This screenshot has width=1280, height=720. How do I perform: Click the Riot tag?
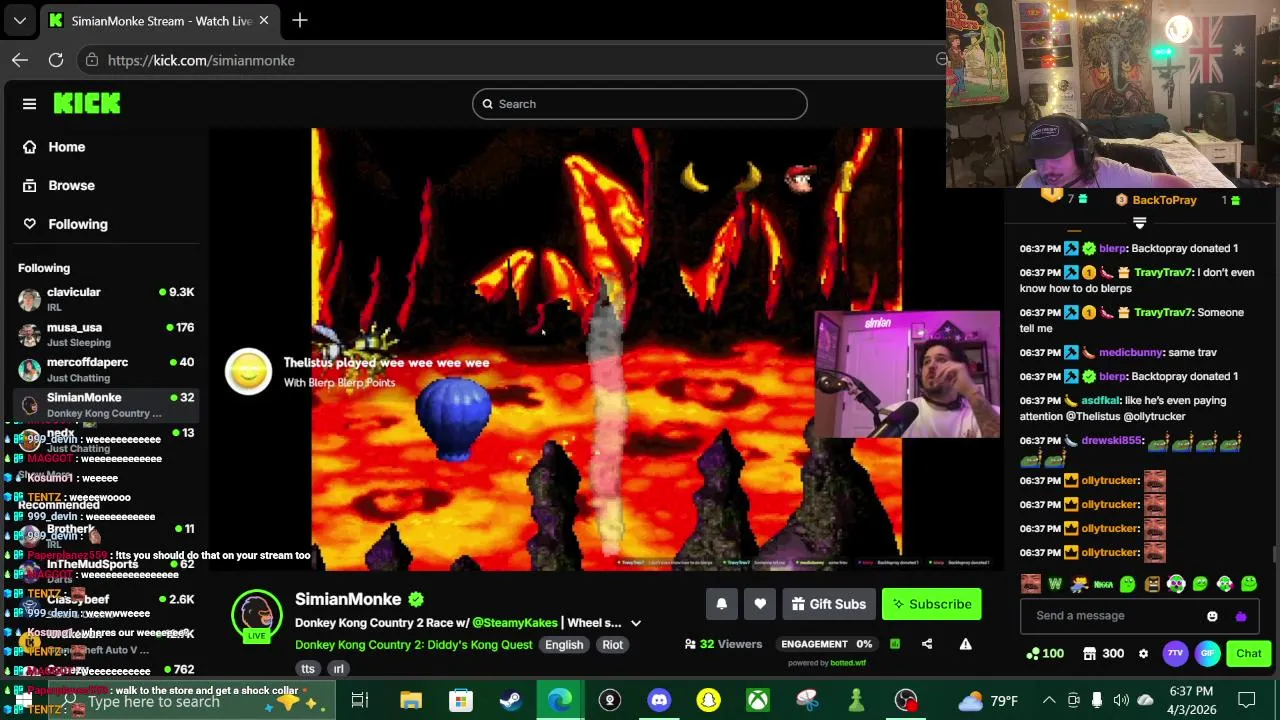point(612,645)
